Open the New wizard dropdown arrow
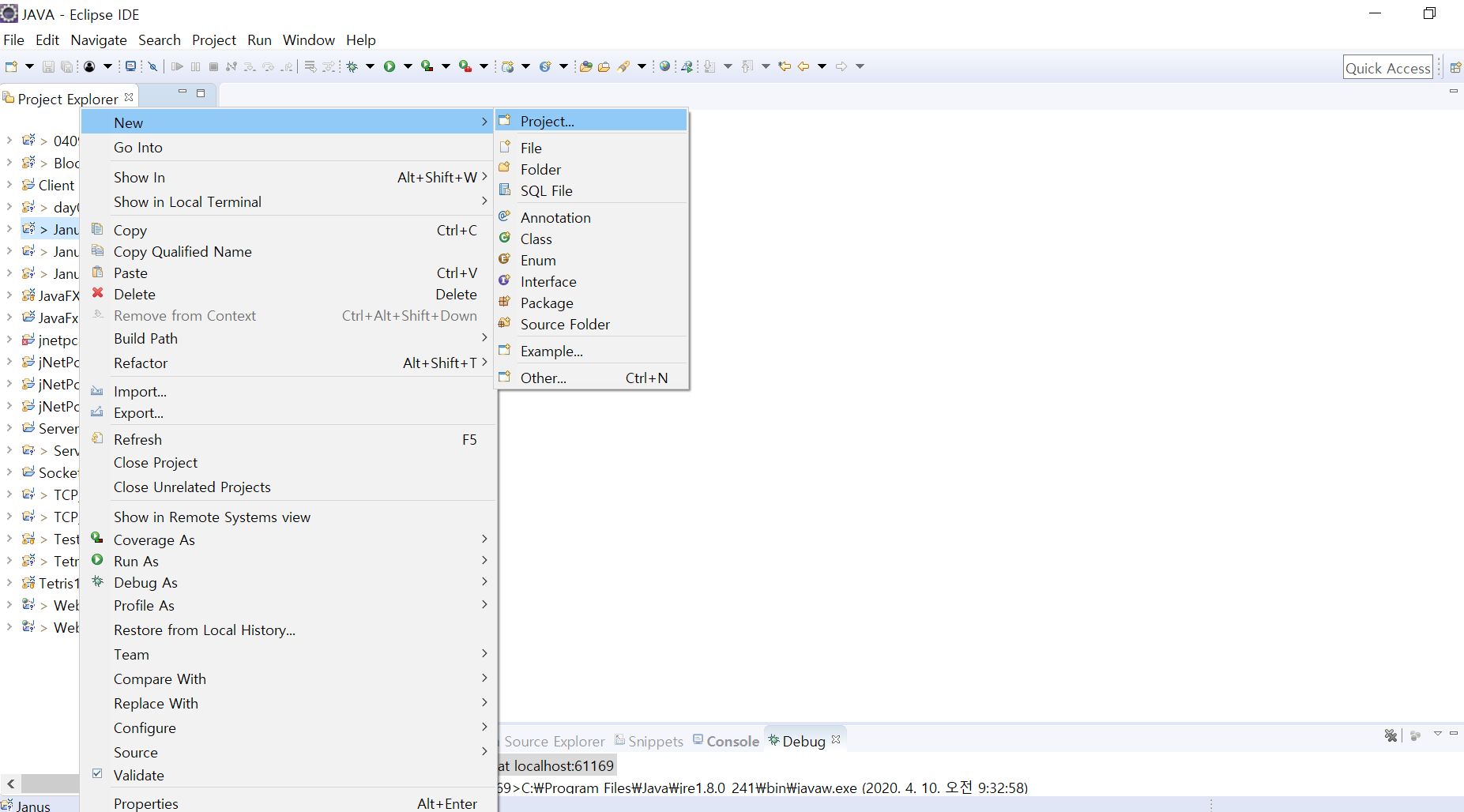The image size is (1464, 812). click(x=29, y=66)
